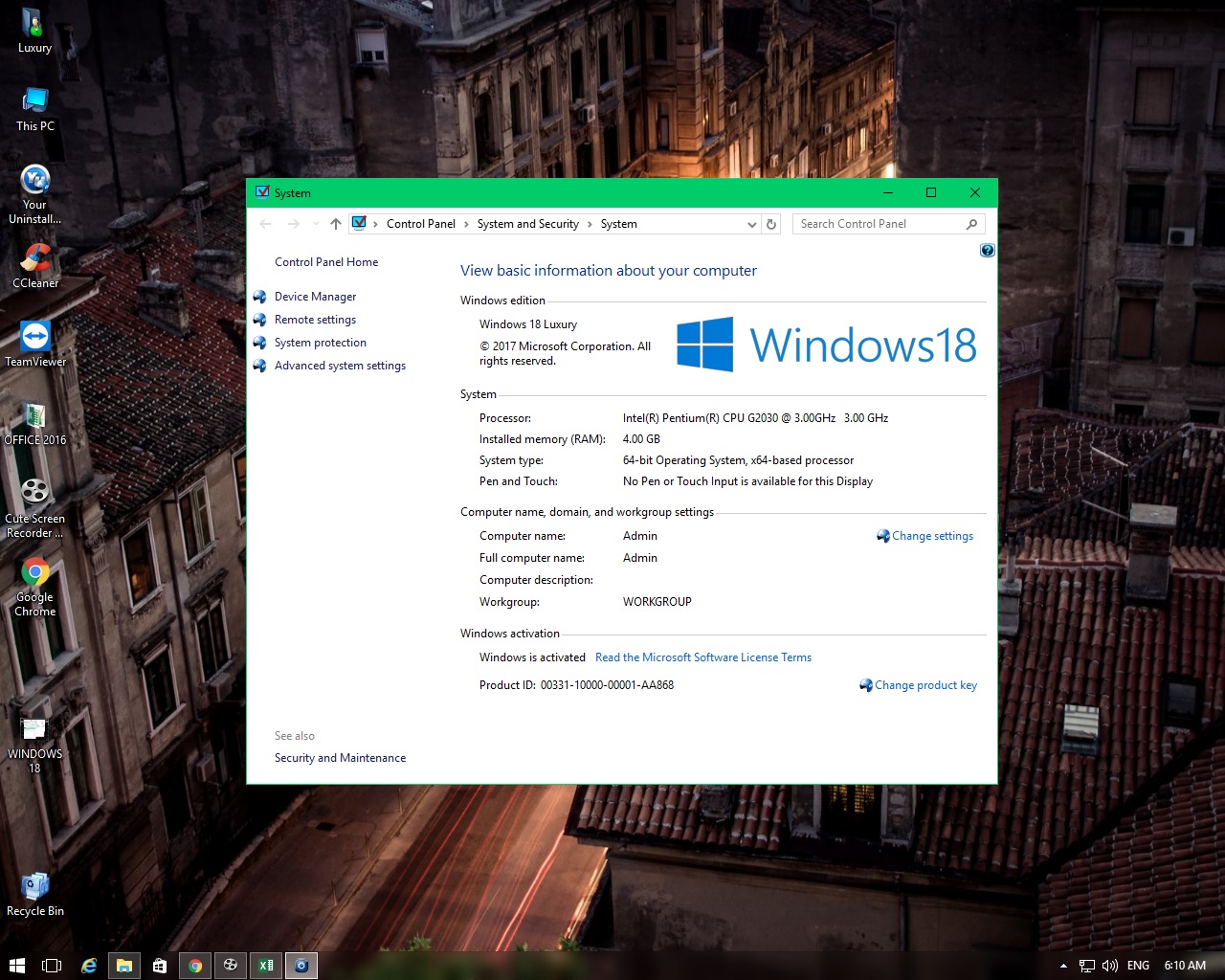Open Google Chrome from the taskbar
The width and height of the screenshot is (1225, 980).
(195, 966)
